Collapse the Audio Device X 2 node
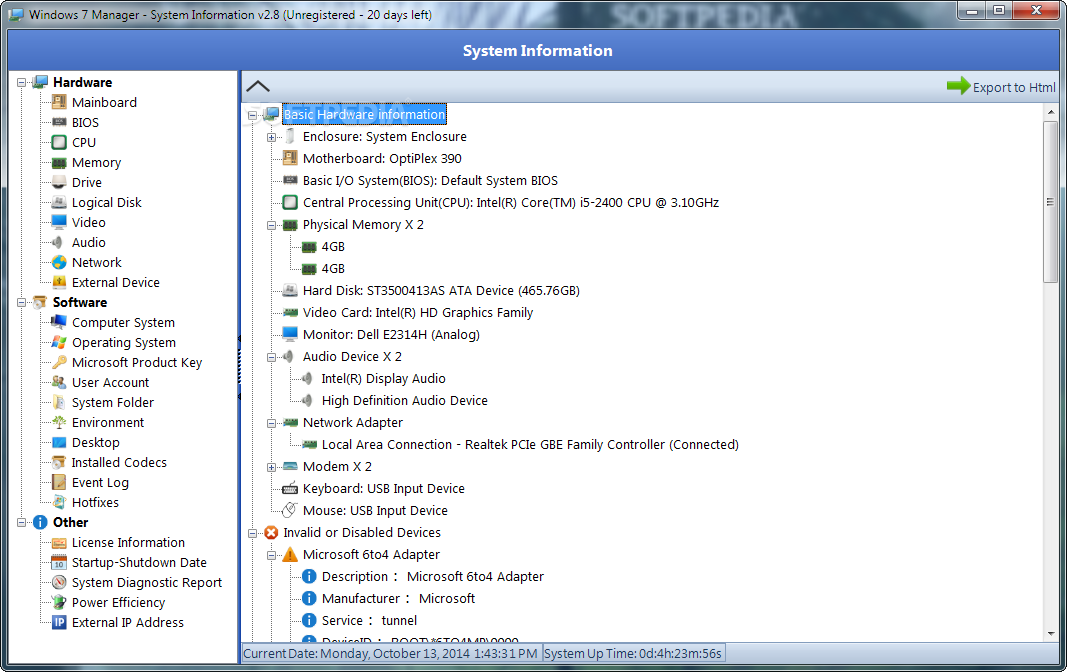This screenshot has width=1067, height=672. coord(272,357)
